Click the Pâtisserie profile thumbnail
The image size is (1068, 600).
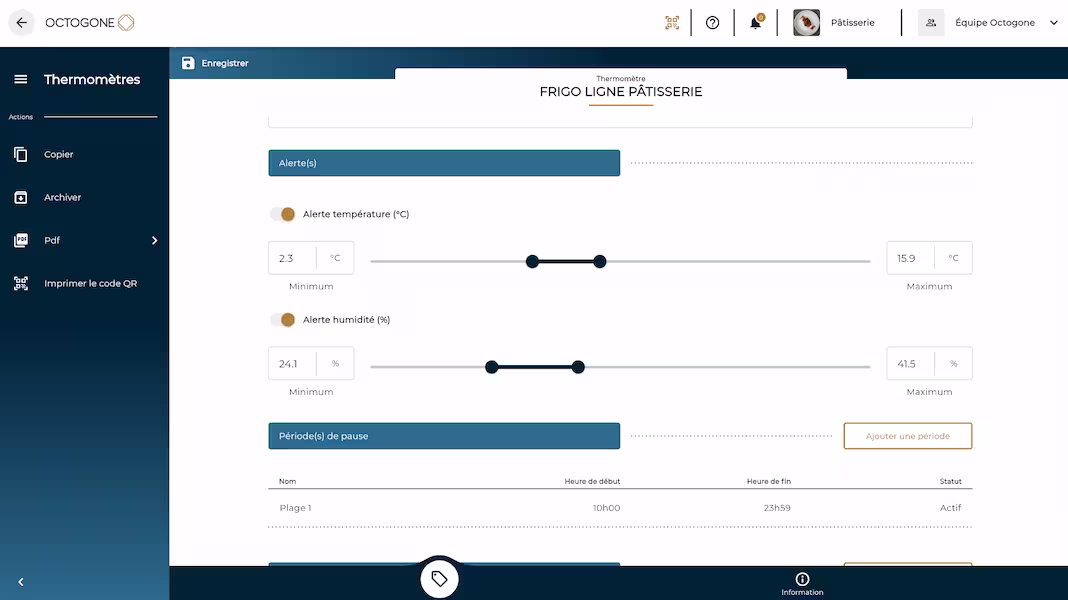pyautogui.click(x=806, y=23)
